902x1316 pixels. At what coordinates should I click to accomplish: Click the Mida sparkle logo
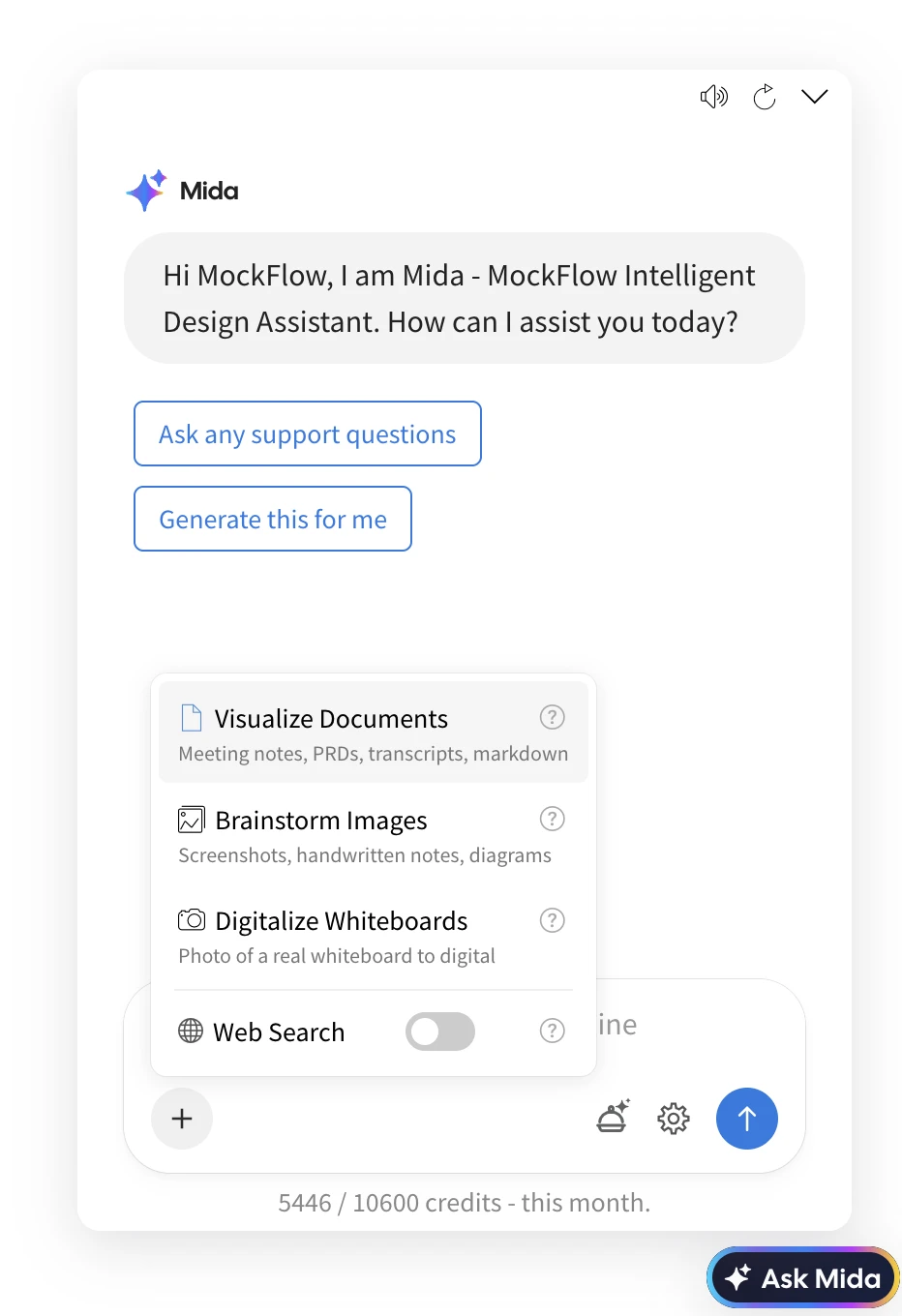click(146, 191)
